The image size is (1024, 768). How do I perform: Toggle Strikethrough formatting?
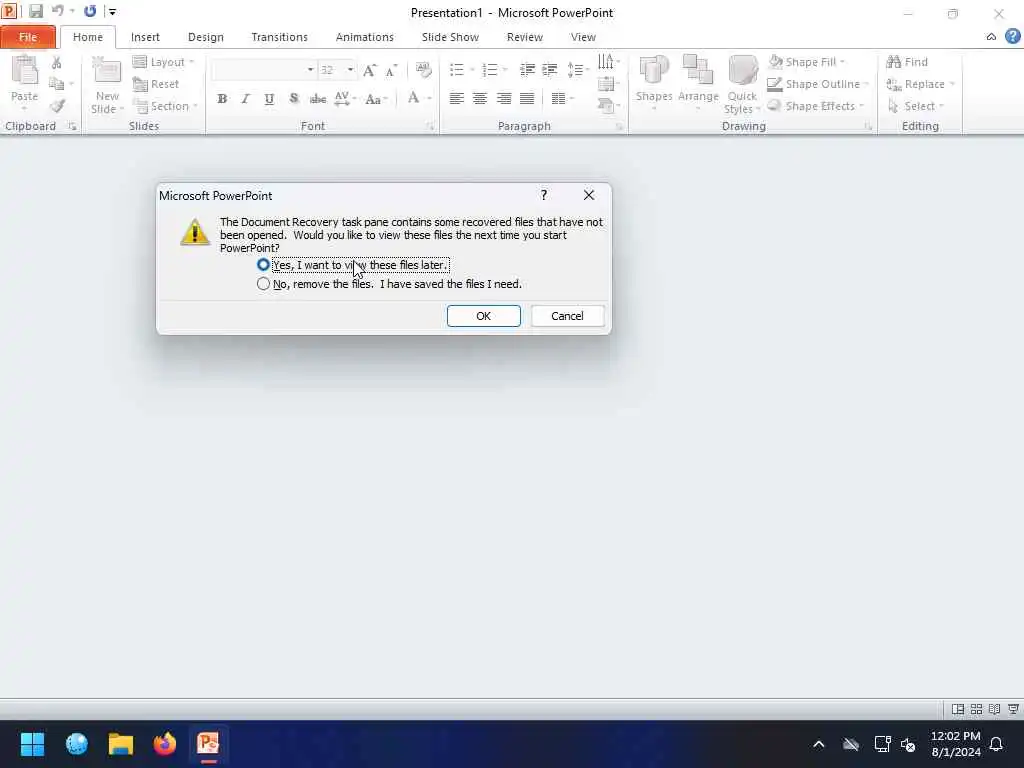[x=317, y=99]
